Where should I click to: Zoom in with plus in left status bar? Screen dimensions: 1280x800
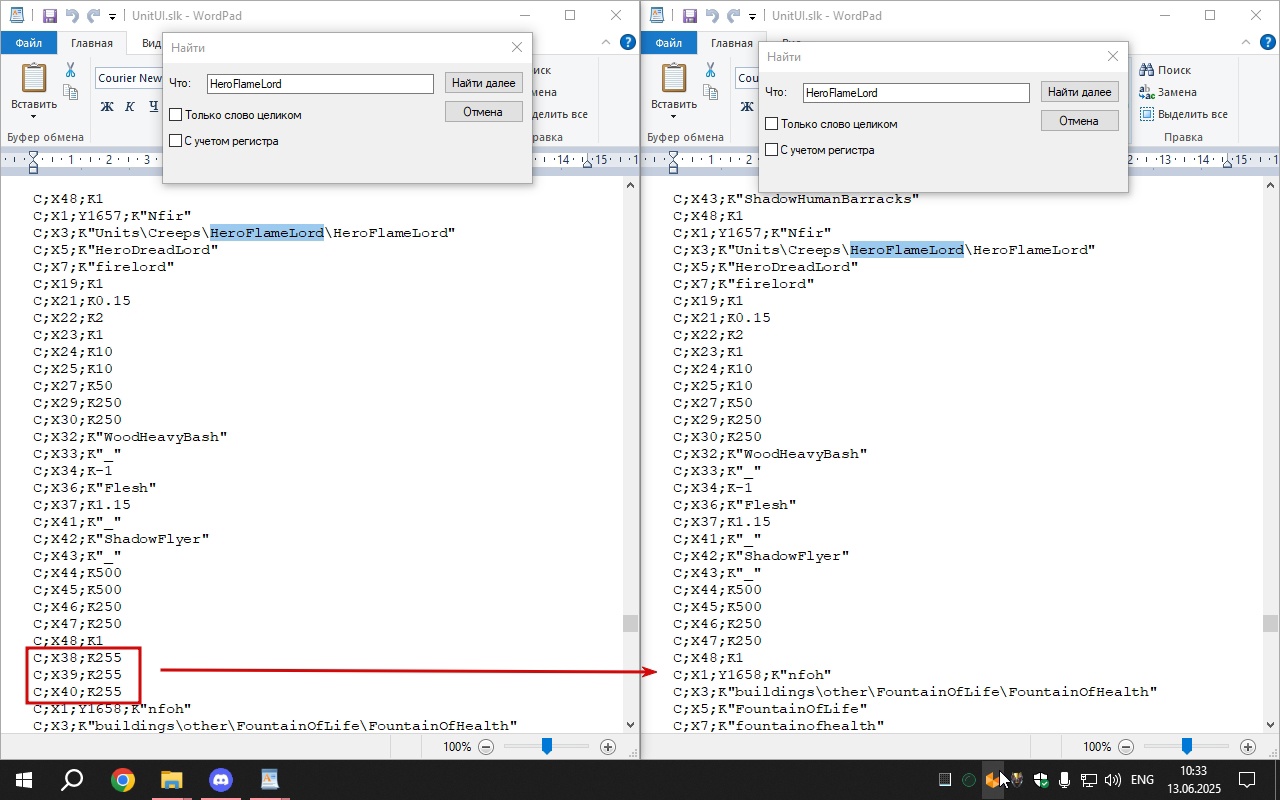pyautogui.click(x=608, y=747)
